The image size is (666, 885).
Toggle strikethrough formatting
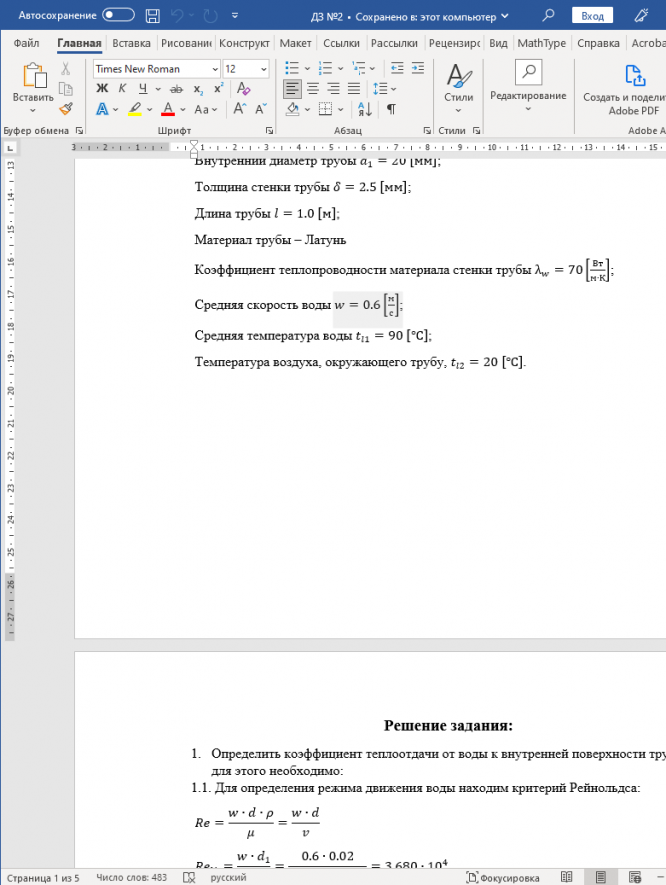176,89
